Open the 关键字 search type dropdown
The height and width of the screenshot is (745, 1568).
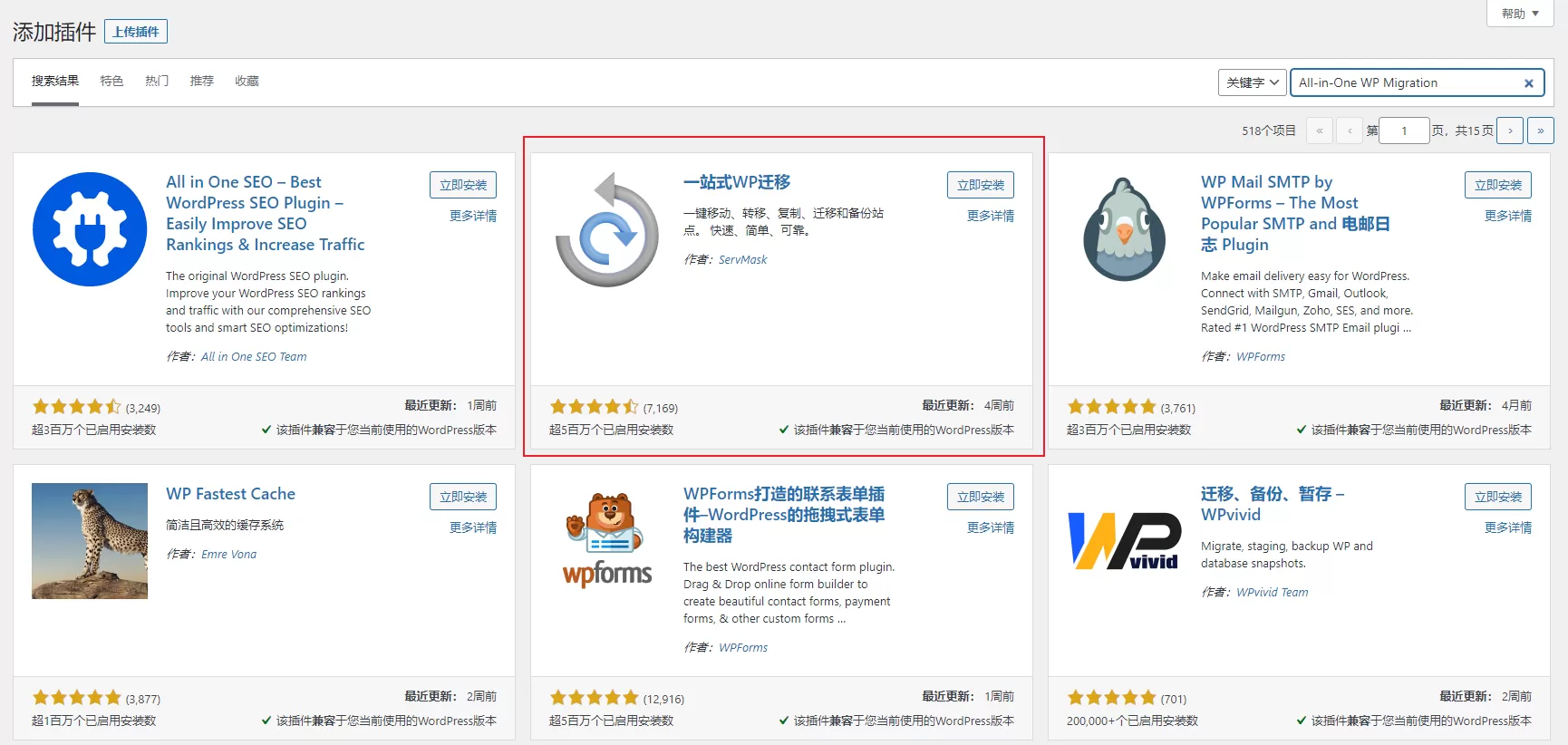click(1253, 82)
